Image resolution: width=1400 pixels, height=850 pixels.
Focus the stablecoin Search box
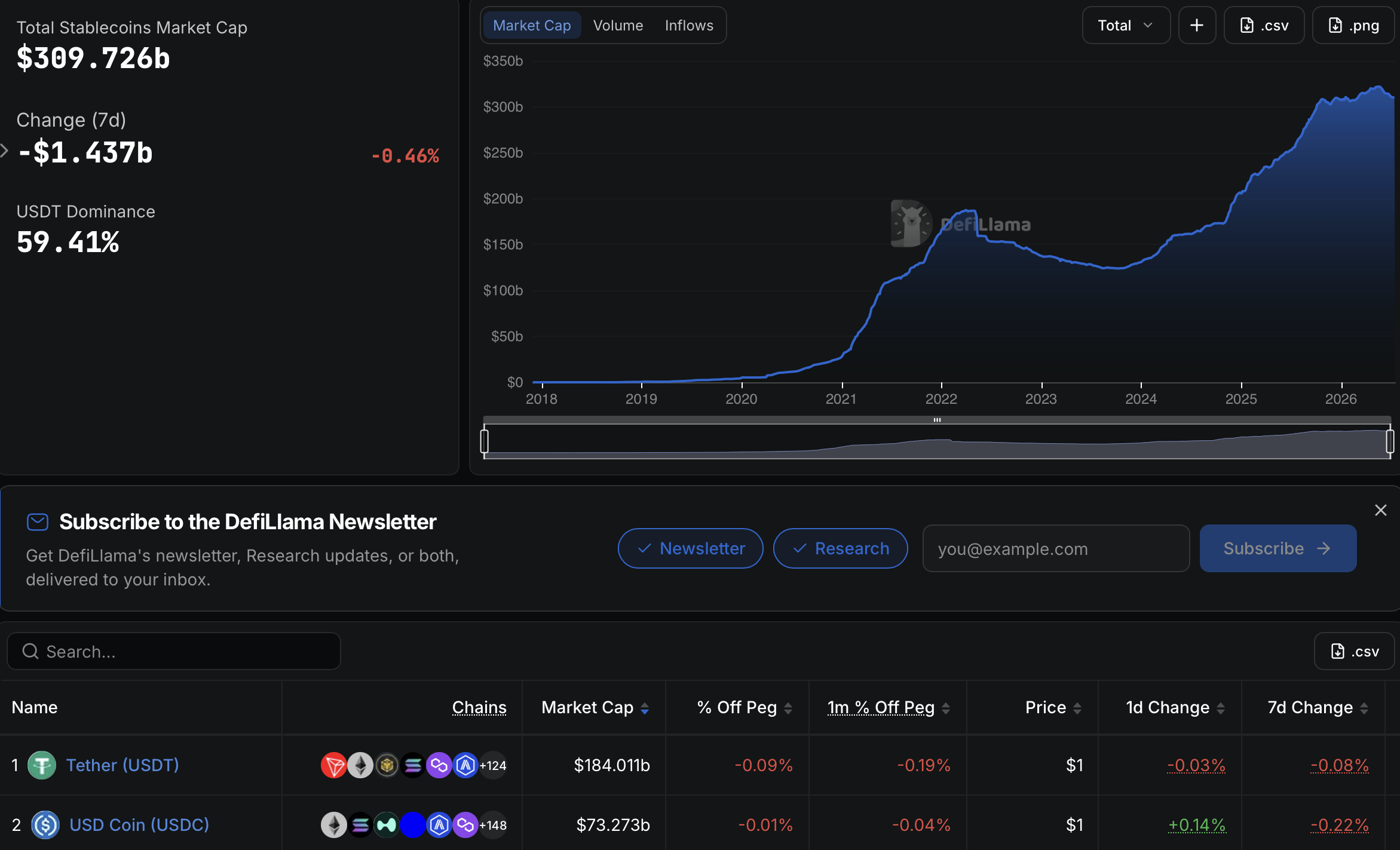(x=174, y=651)
